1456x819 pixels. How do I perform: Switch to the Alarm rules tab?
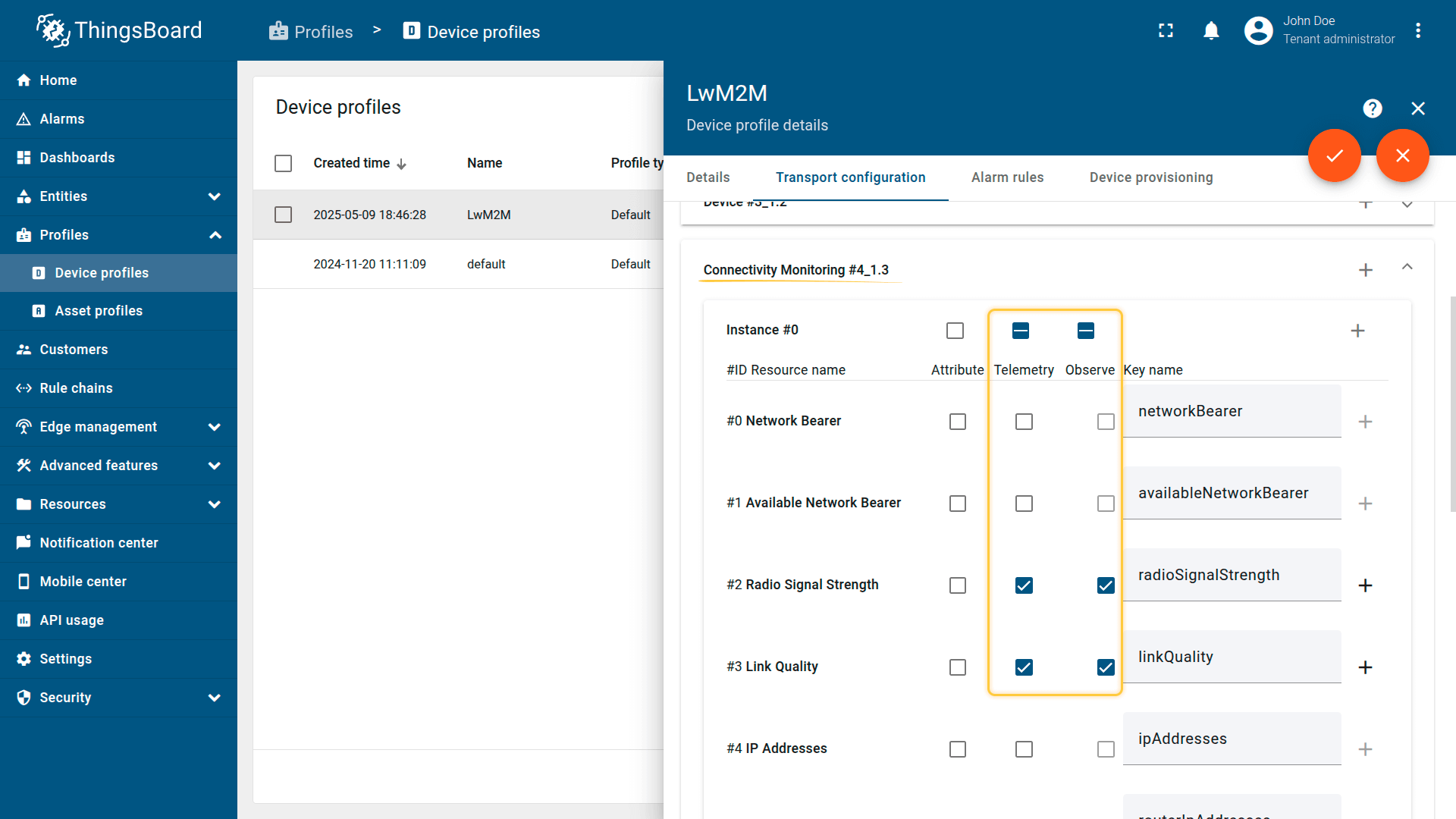click(1007, 177)
